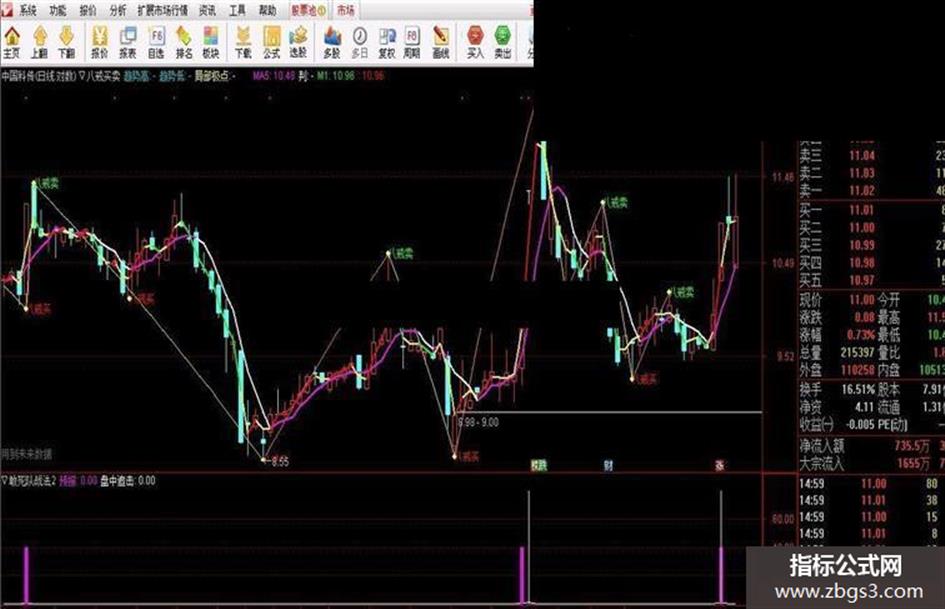
Task: Open the 选股 stock picker icon
Action: point(298,43)
